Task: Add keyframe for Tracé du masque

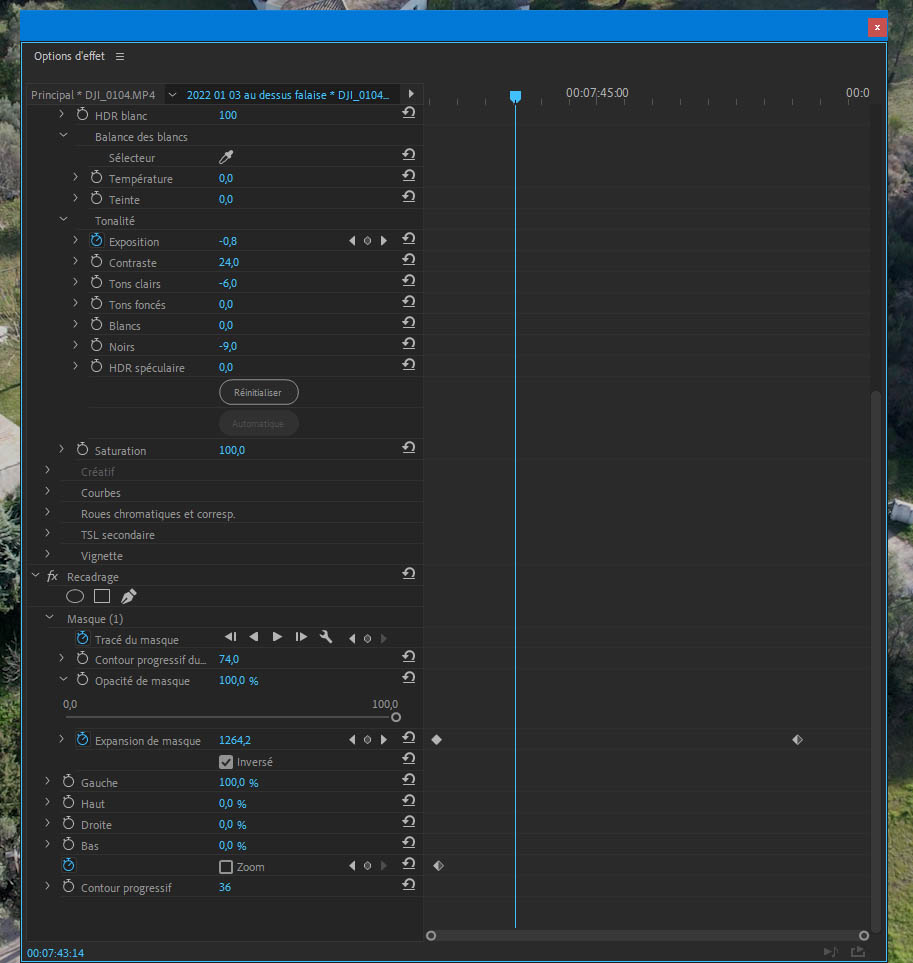Action: point(367,639)
